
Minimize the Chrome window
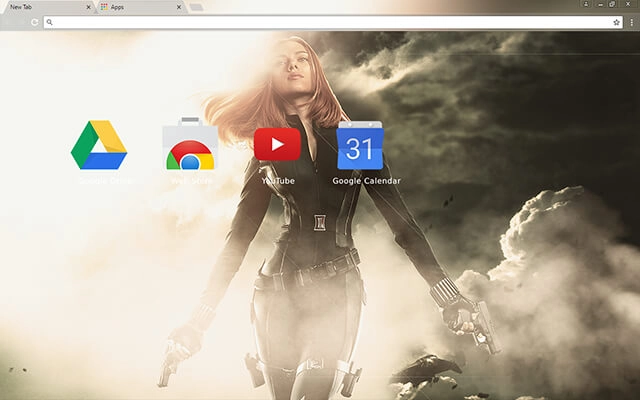(x=600, y=4)
